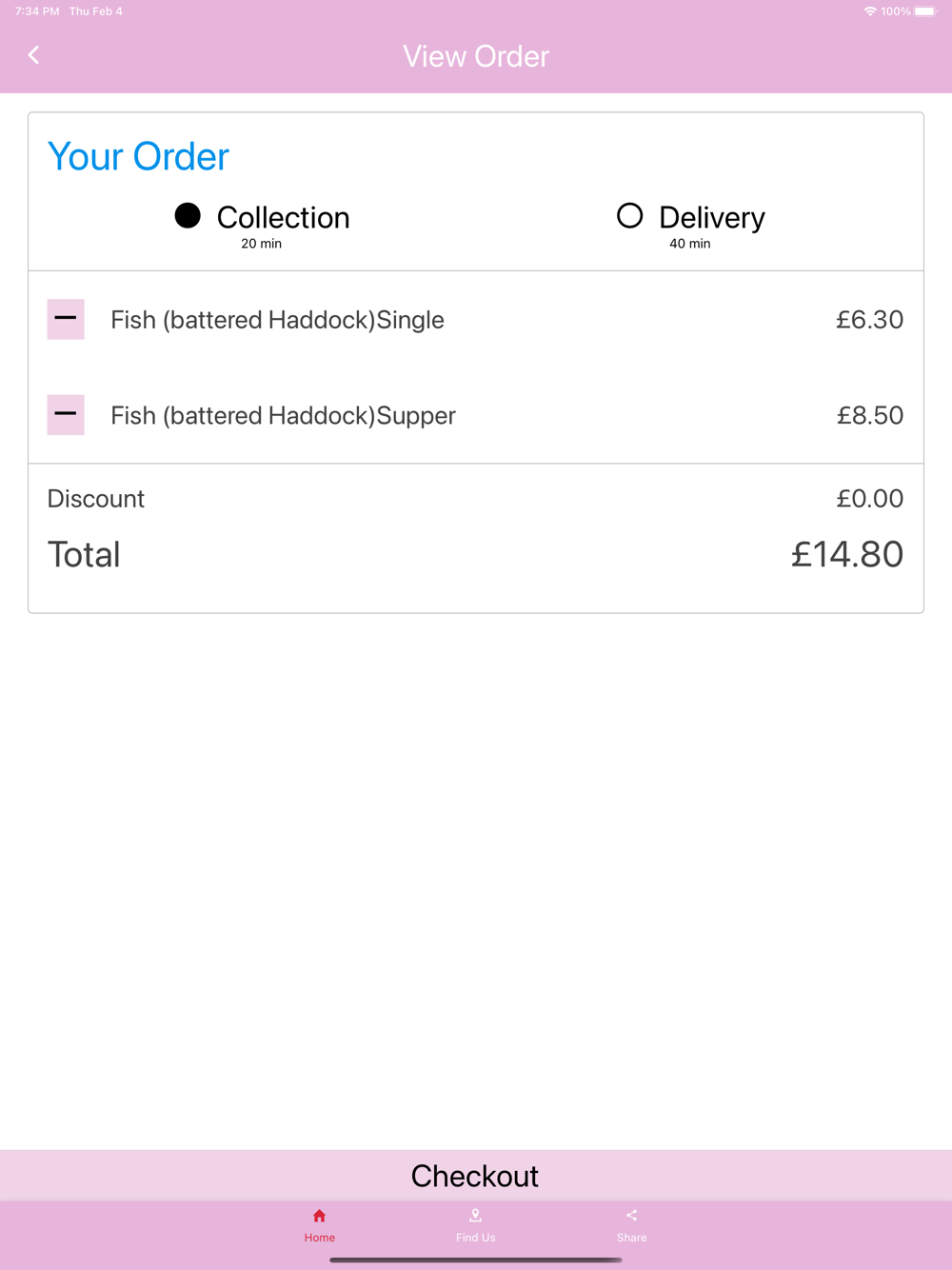Choose the Delivery option label
952x1270 pixels.
[x=711, y=218]
